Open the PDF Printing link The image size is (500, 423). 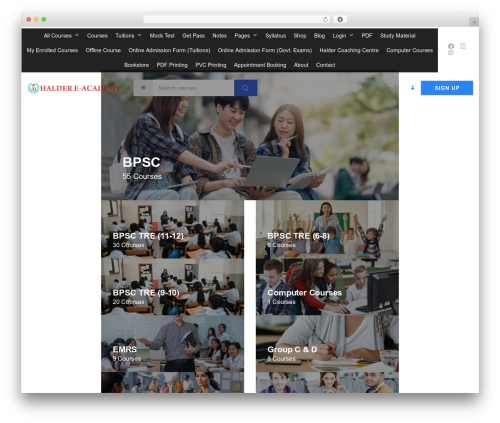(x=172, y=65)
